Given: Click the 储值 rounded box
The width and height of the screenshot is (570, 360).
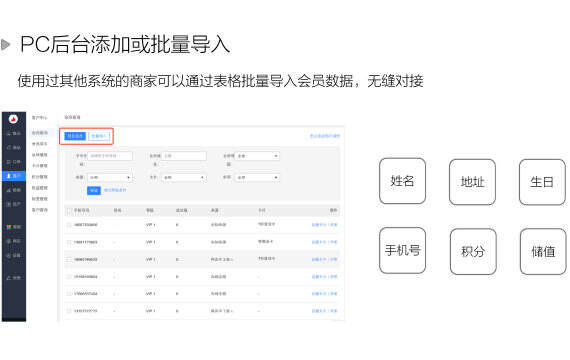Looking at the screenshot, I should pyautogui.click(x=543, y=251).
